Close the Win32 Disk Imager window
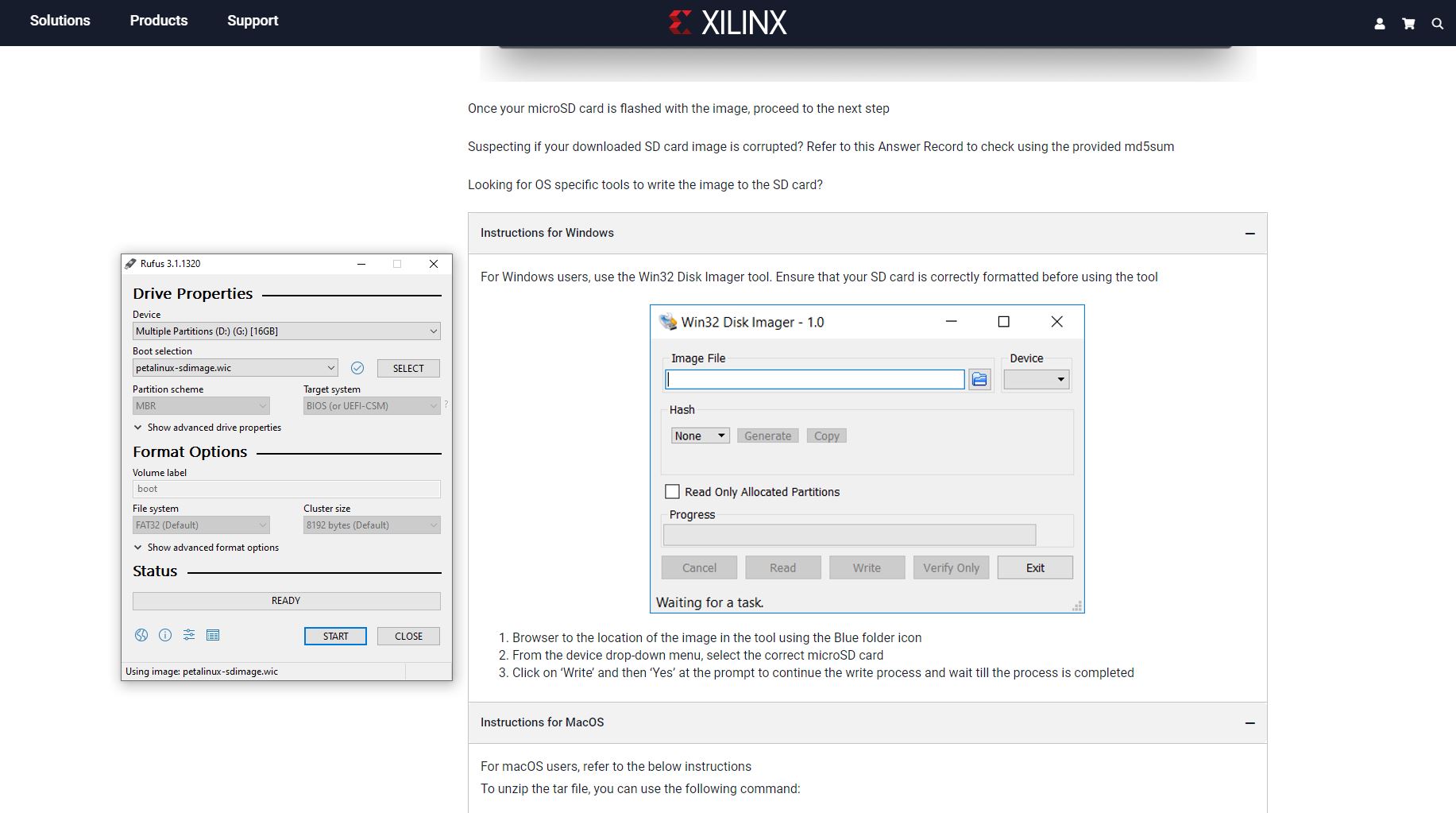The width and height of the screenshot is (1456, 813). pyautogui.click(x=1056, y=321)
